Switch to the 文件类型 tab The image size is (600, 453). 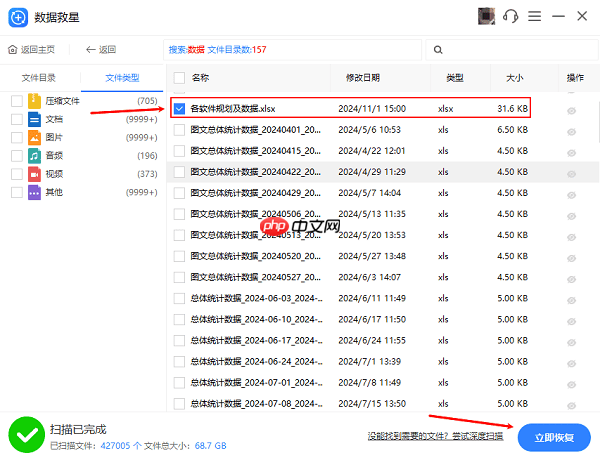(x=122, y=78)
